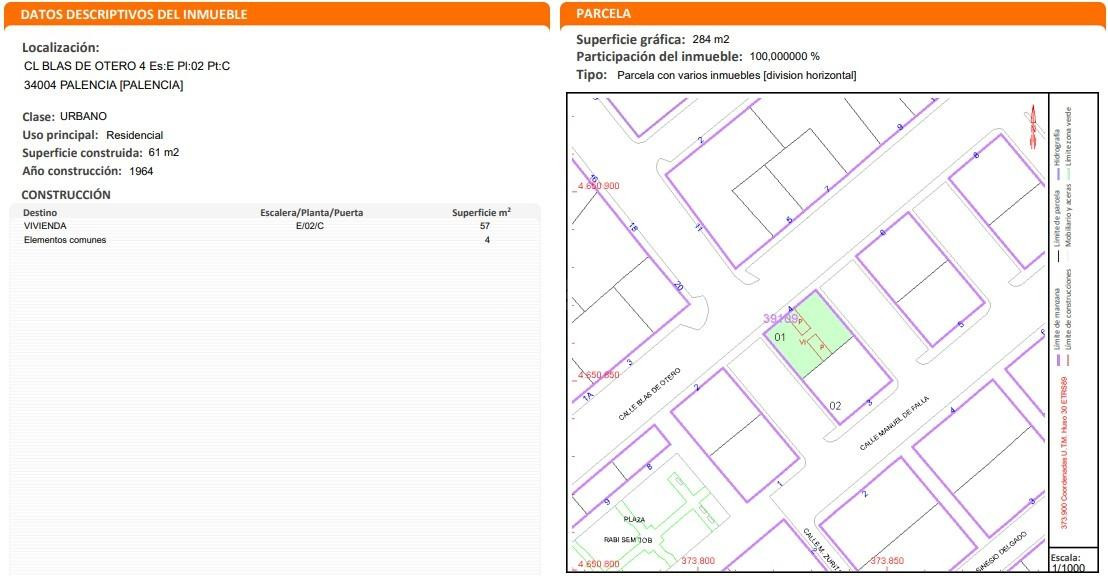The width and height of the screenshot is (1108, 576).
Task: Click the map coordinate '373.850'
Action: coord(887,560)
